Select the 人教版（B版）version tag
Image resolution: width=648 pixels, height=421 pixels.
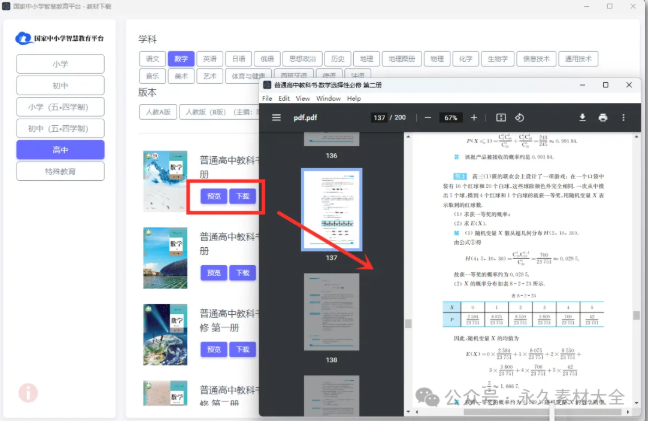[x=219, y=112]
